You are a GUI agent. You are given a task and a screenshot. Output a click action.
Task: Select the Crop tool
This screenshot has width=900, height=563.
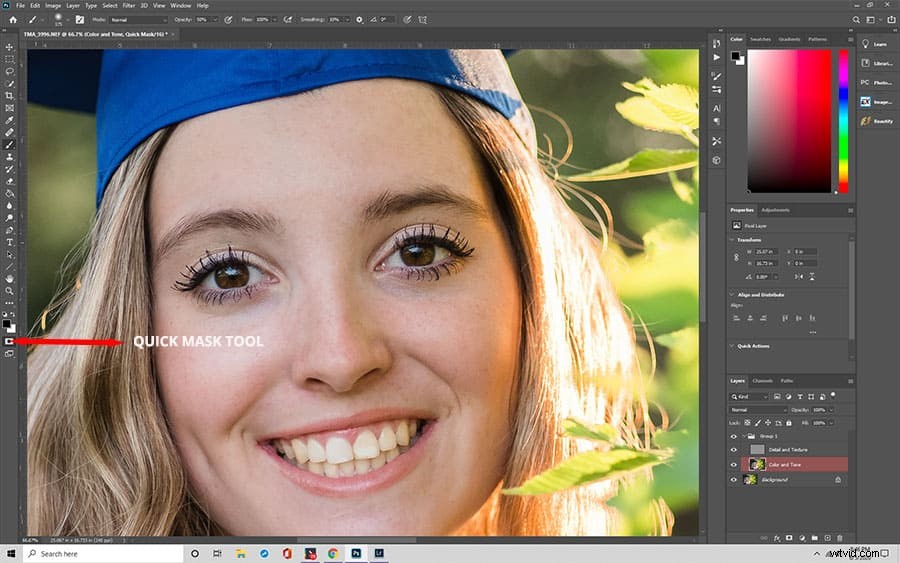(9, 96)
